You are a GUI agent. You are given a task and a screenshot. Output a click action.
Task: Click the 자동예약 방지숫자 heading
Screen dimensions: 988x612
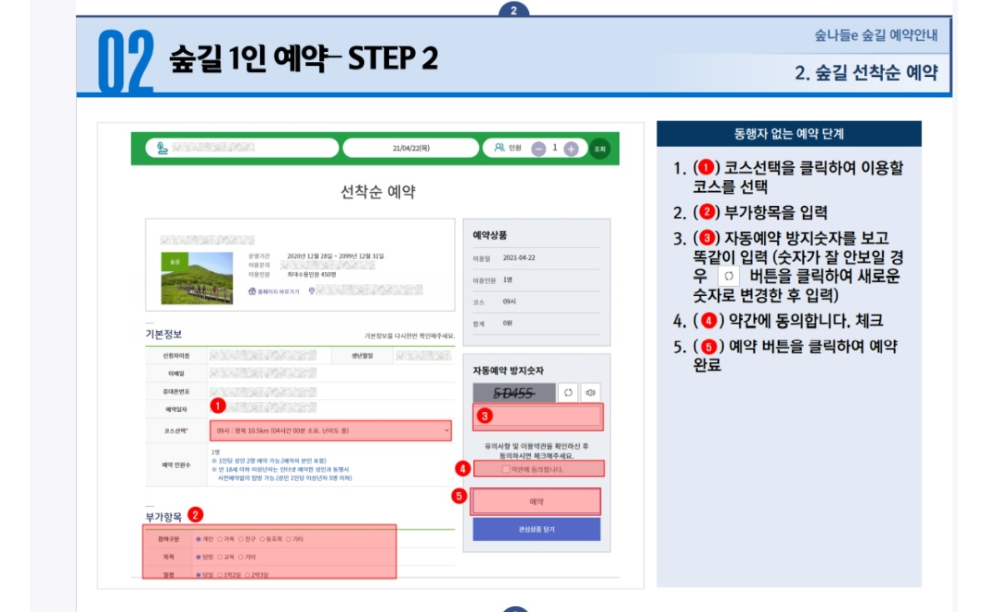point(508,371)
